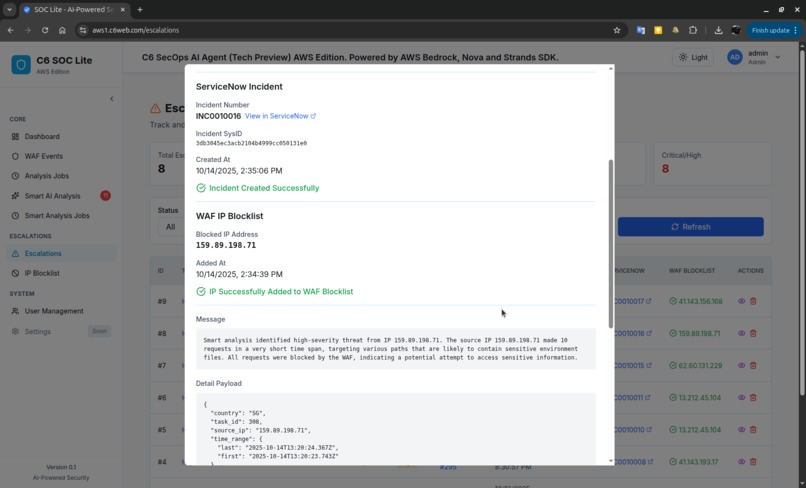
Task: Click the blue Refresh button
Action: 690,227
